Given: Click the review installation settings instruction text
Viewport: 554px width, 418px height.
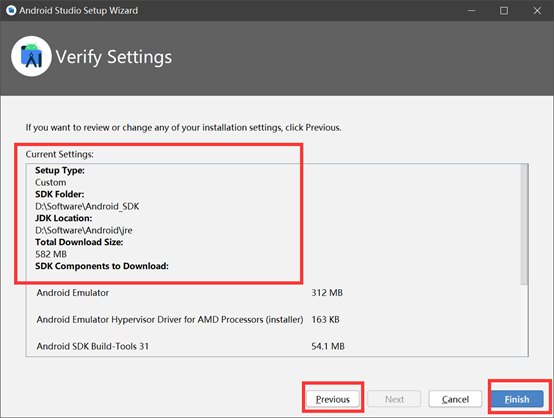Looking at the screenshot, I should 183,128.
